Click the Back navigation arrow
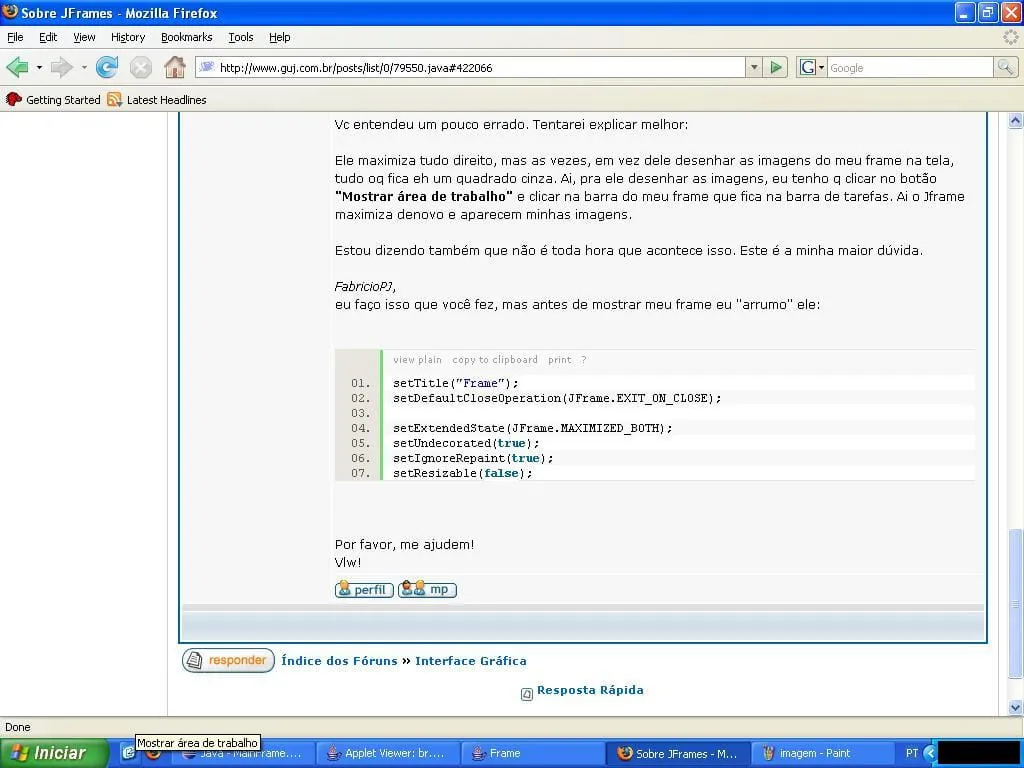 18,67
